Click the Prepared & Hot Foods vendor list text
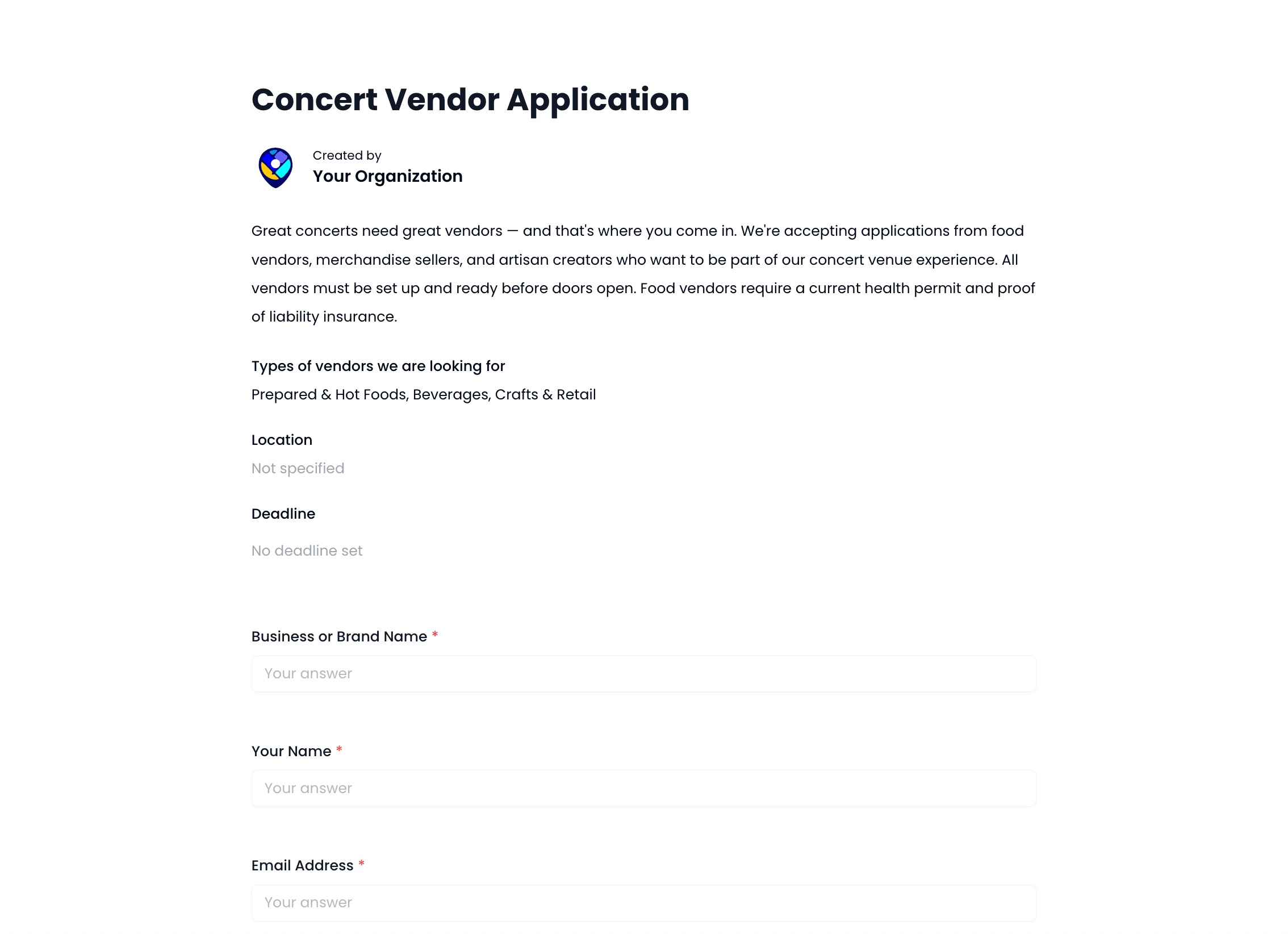1288x934 pixels. coord(423,394)
